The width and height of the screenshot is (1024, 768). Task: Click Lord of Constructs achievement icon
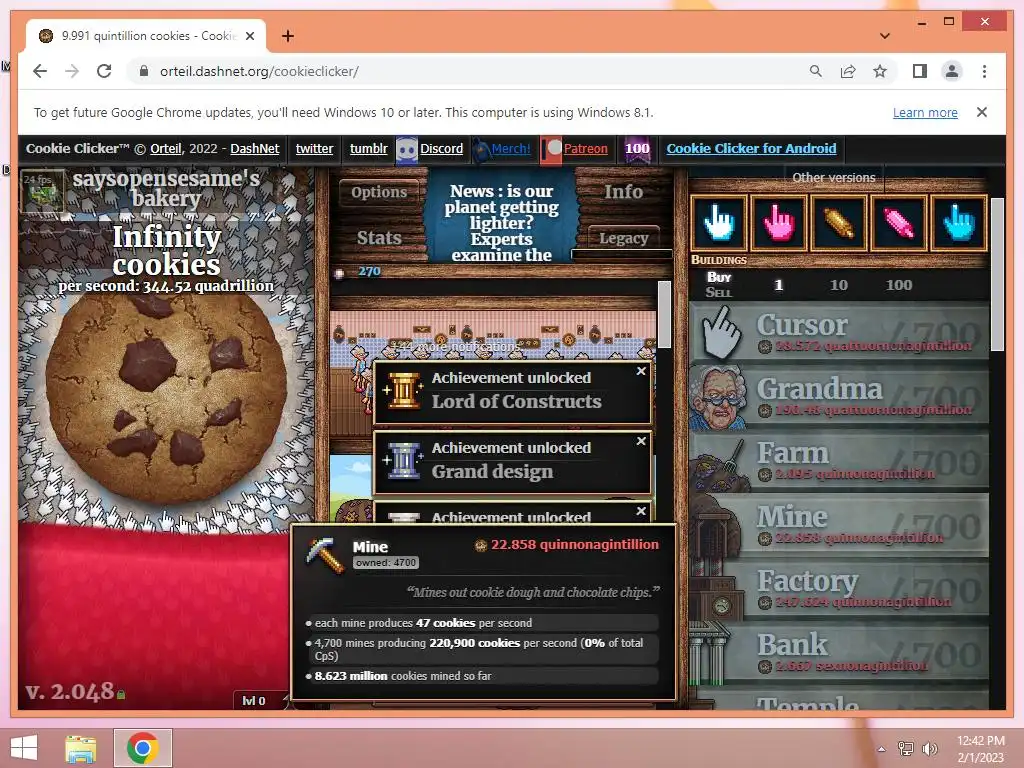(x=403, y=390)
